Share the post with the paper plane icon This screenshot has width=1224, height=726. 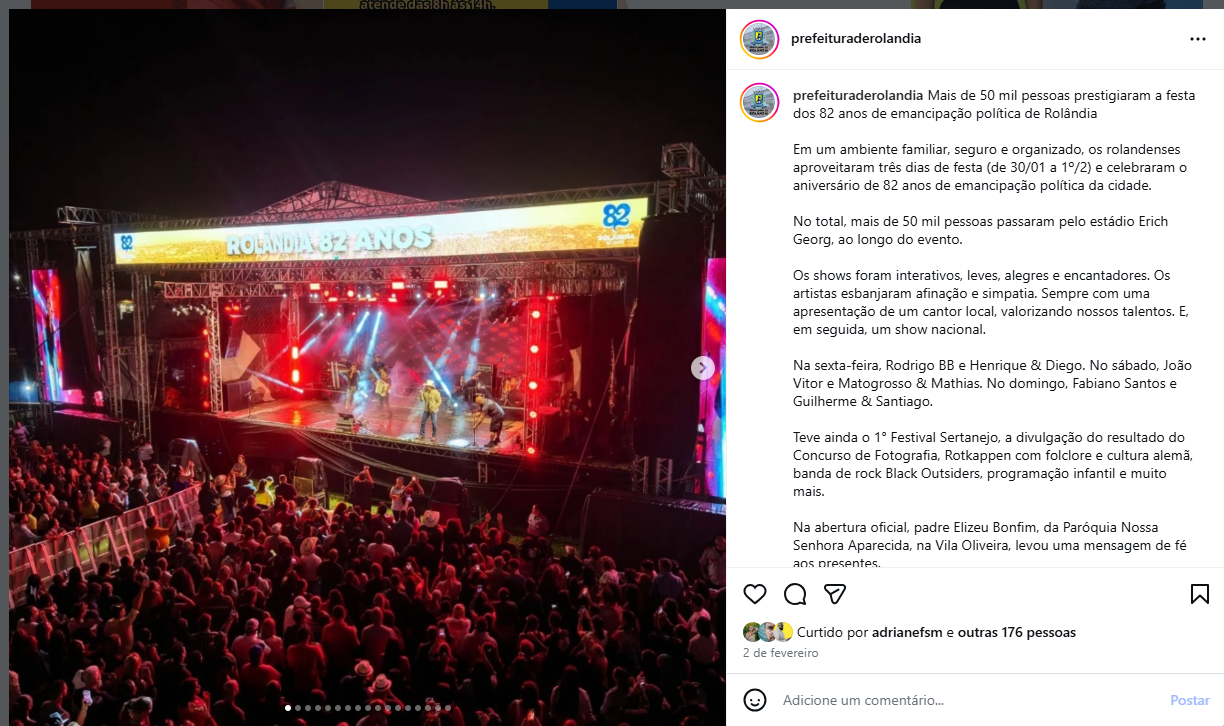pos(835,594)
